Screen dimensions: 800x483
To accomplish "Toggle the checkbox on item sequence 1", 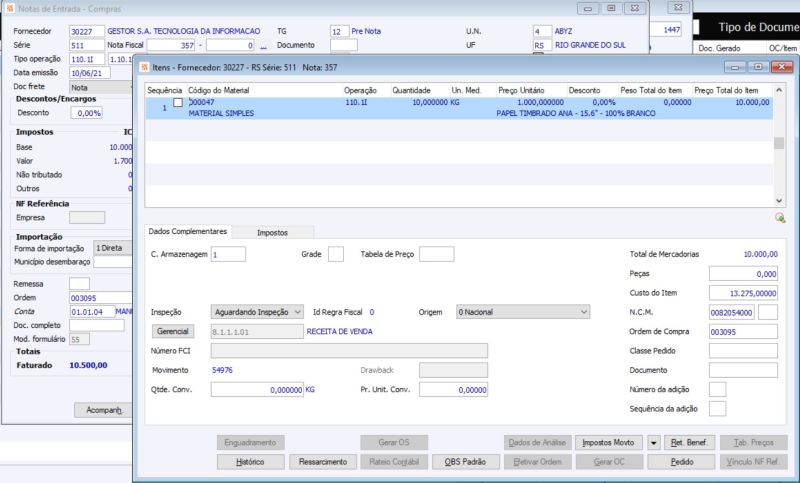I will (x=178, y=103).
